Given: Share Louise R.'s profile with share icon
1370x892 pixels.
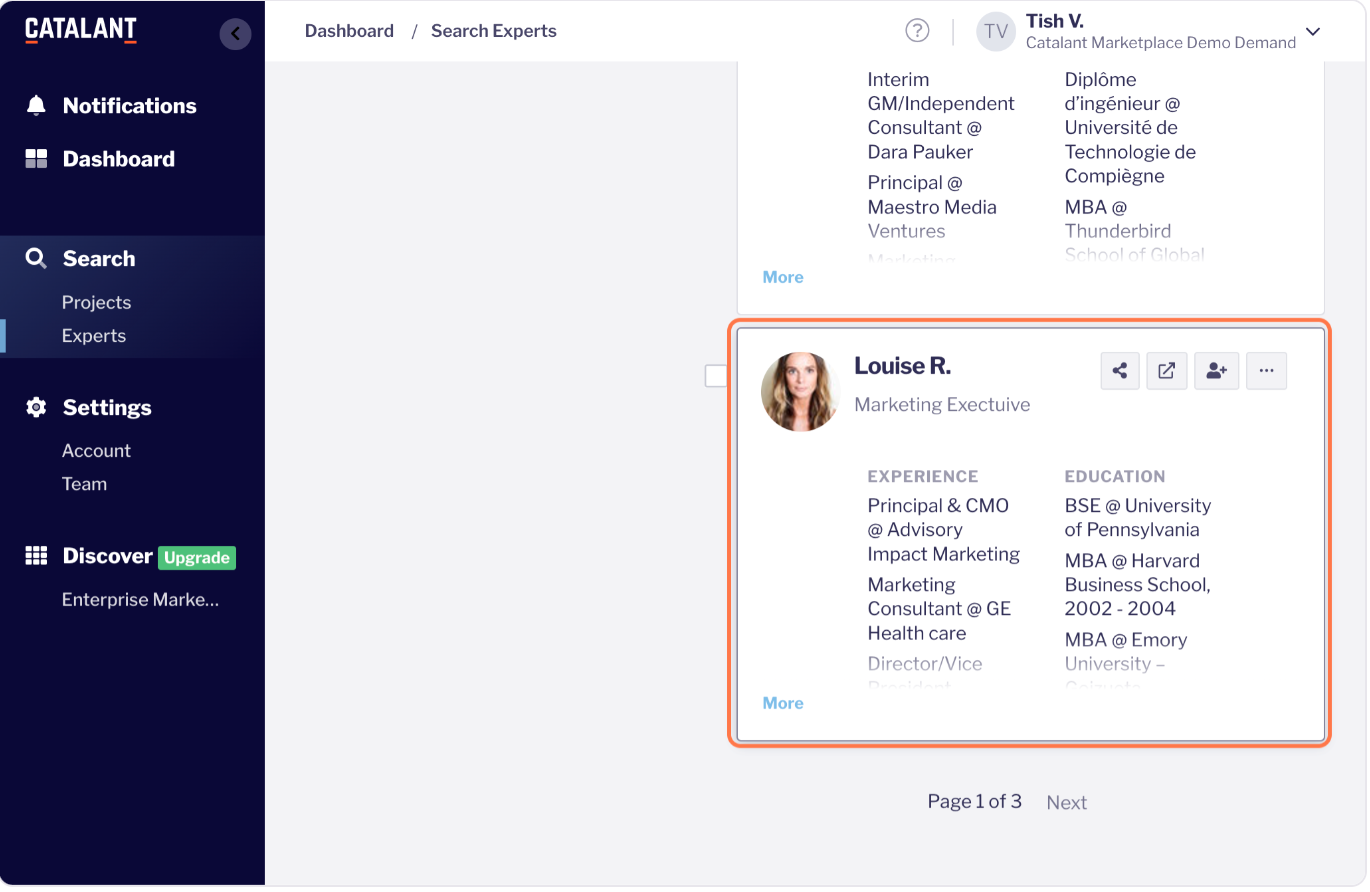Looking at the screenshot, I should (x=1120, y=371).
